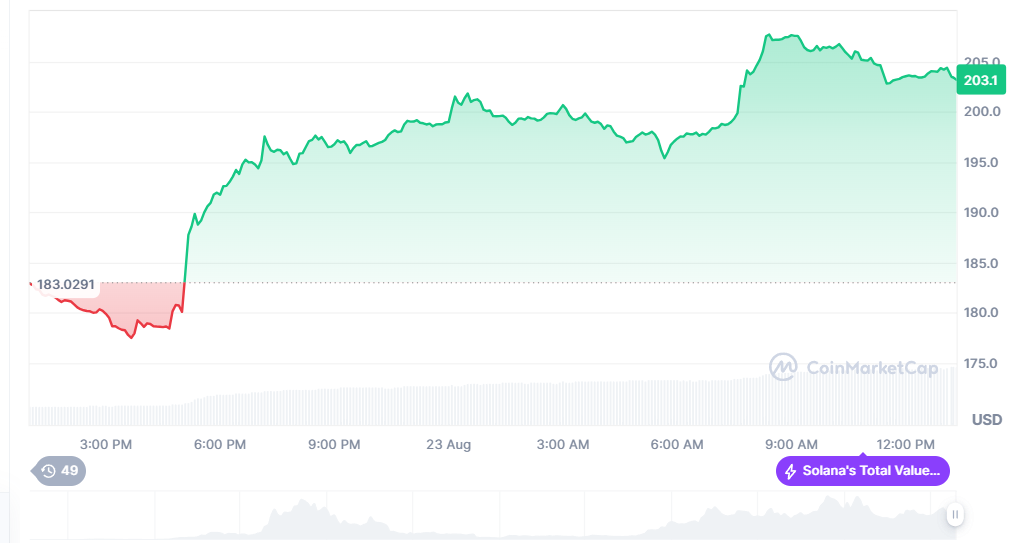Select the 23 Aug date axis label
1022x543 pixels.
coord(448,444)
